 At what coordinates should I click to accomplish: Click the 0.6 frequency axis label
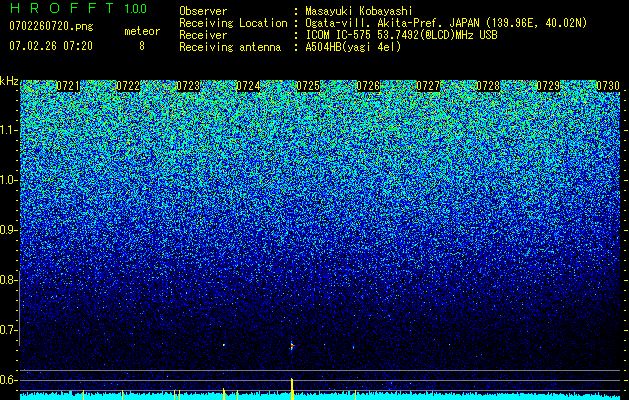click(8, 380)
